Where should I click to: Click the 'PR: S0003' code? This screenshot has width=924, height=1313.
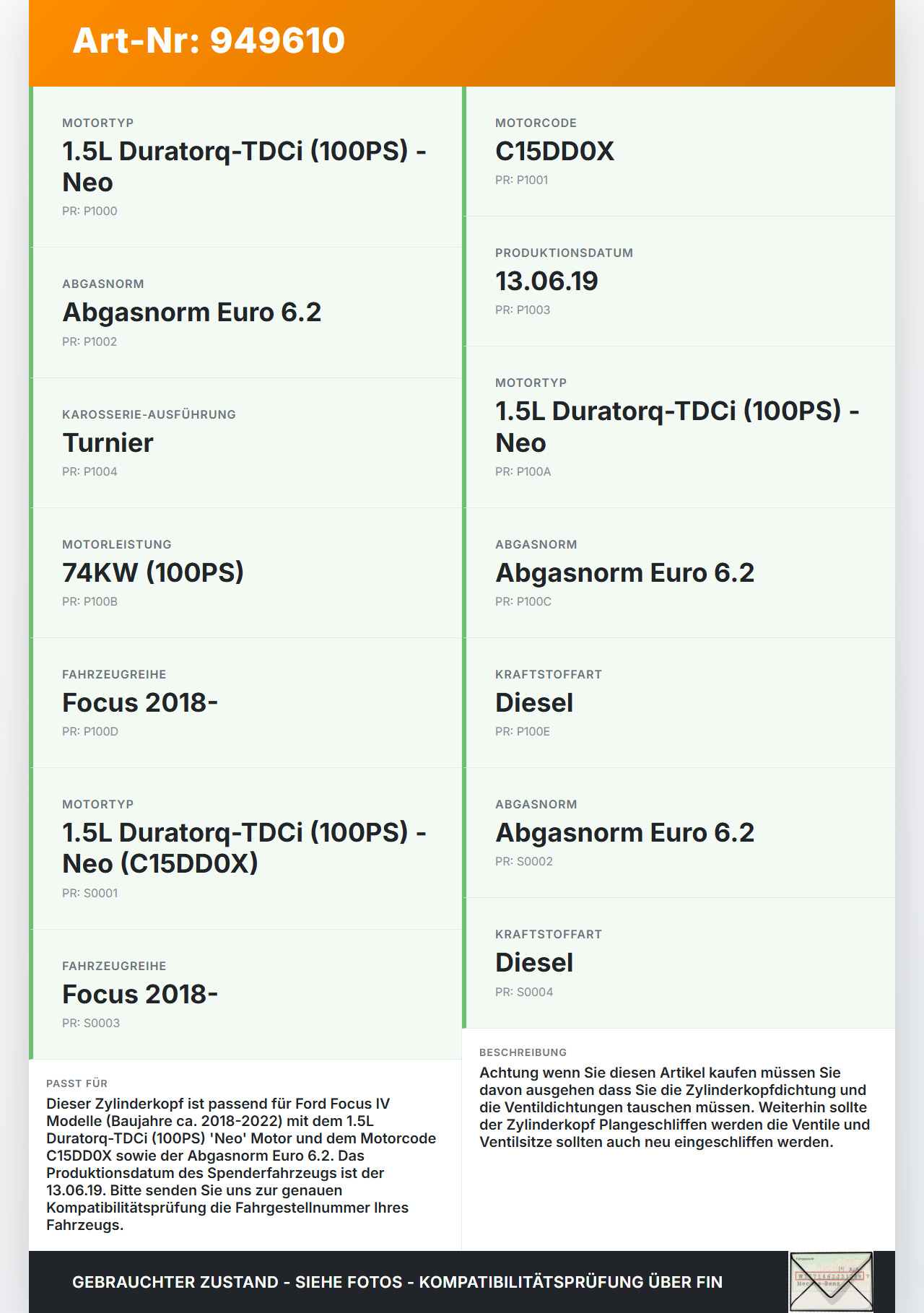(91, 1023)
